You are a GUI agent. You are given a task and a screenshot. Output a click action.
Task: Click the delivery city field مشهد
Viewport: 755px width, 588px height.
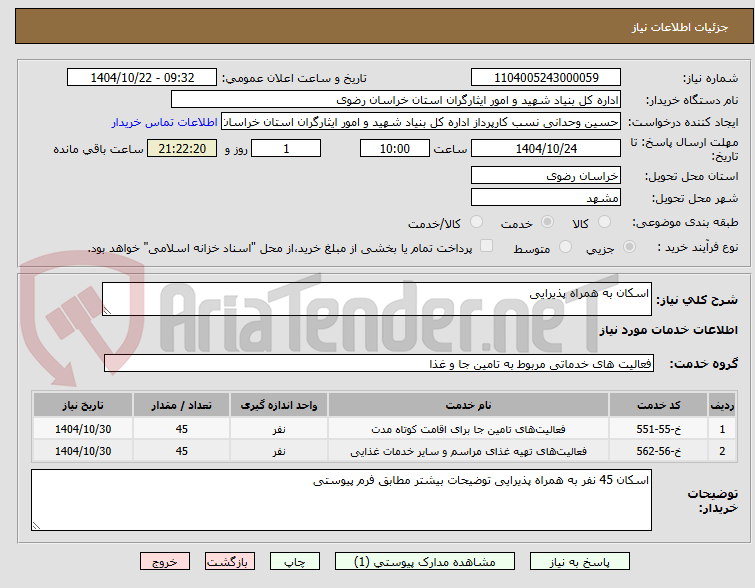coord(546,197)
